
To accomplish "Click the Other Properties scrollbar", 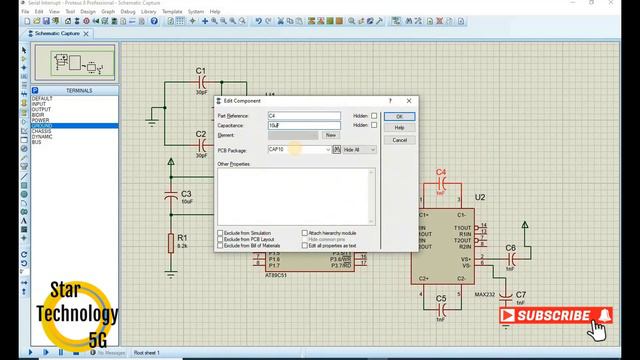I will click(x=371, y=197).
